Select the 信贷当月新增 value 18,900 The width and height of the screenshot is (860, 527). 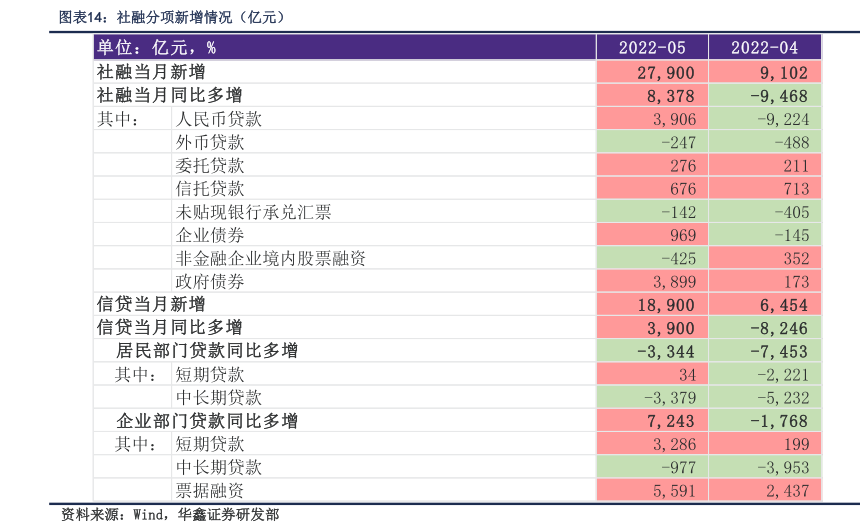[652, 305]
